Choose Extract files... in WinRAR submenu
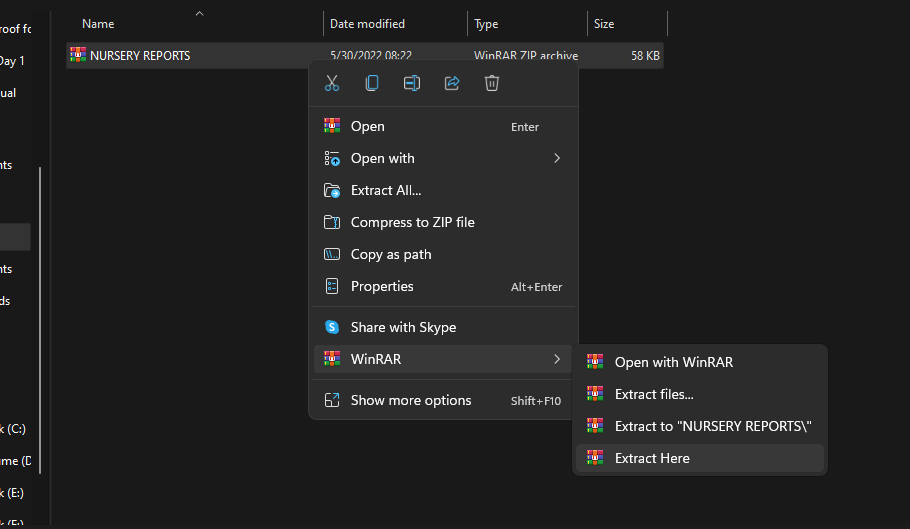The image size is (910, 529). pos(654,394)
